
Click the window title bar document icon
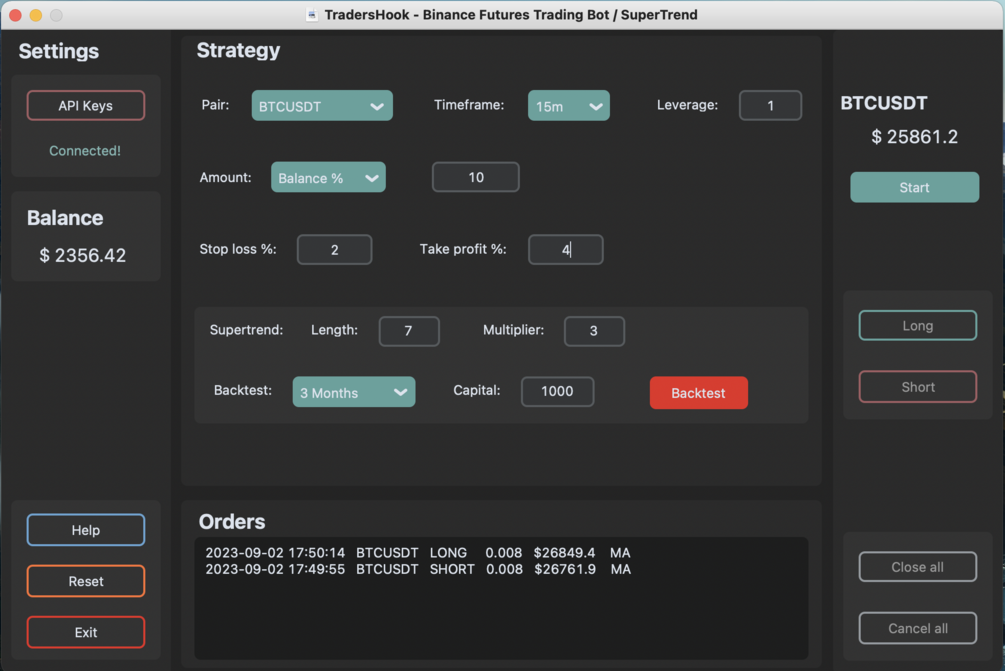(311, 15)
